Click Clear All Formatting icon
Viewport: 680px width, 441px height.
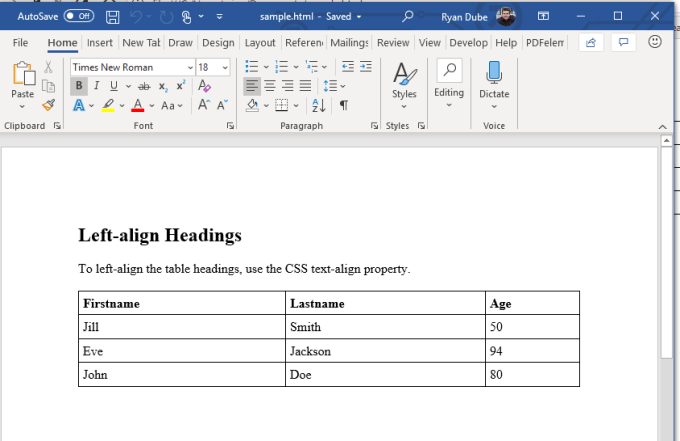(x=204, y=86)
